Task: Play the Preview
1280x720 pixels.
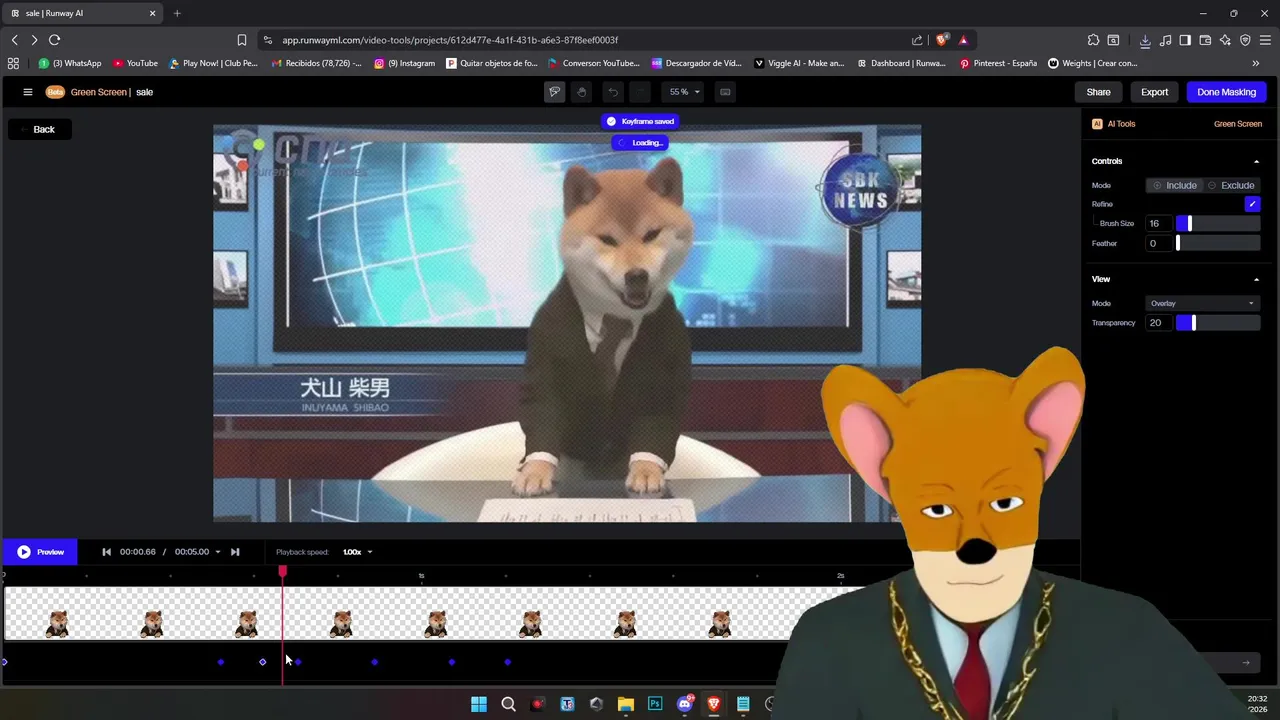Action: point(40,552)
